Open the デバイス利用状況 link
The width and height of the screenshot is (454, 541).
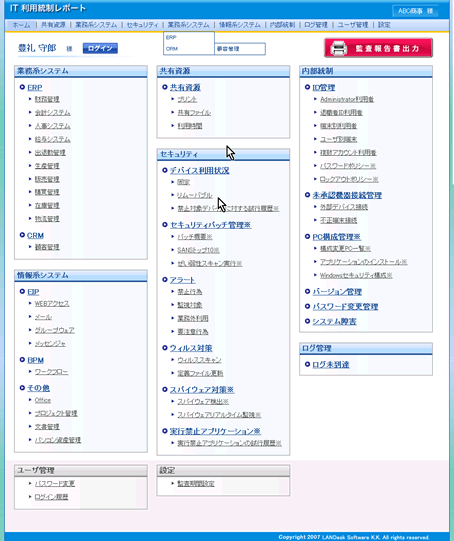point(199,170)
